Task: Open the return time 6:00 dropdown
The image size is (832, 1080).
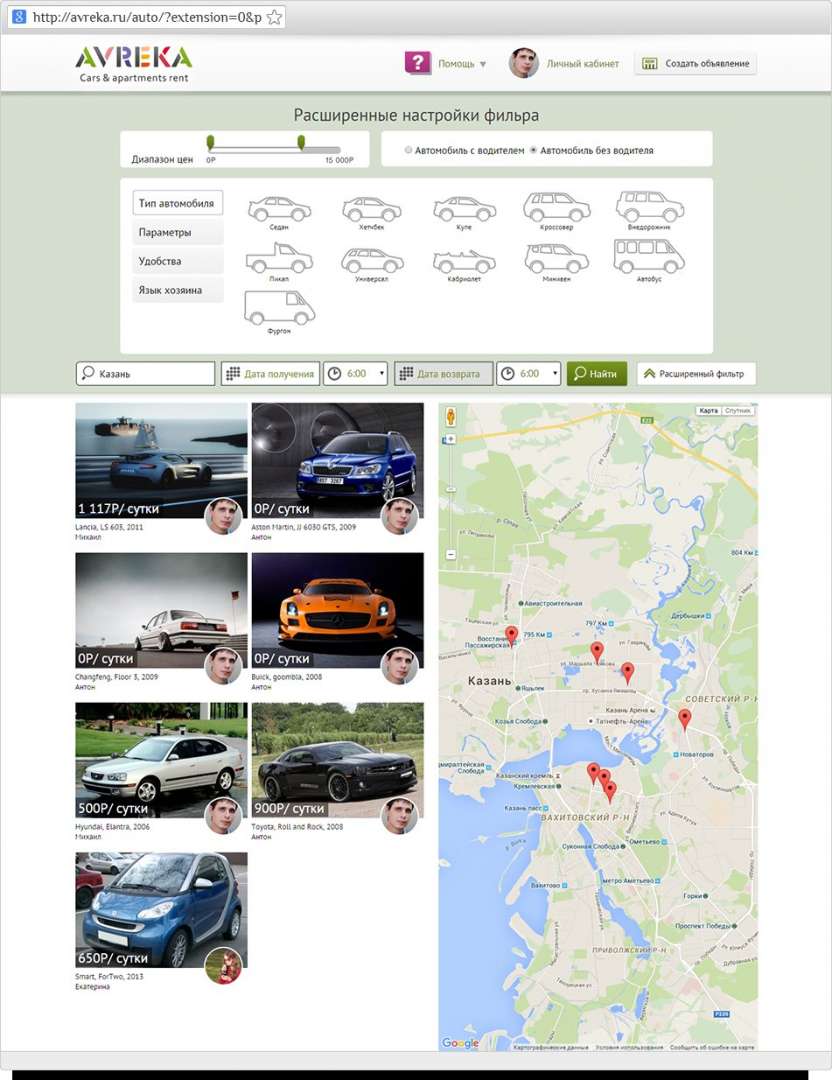Action: coord(528,373)
